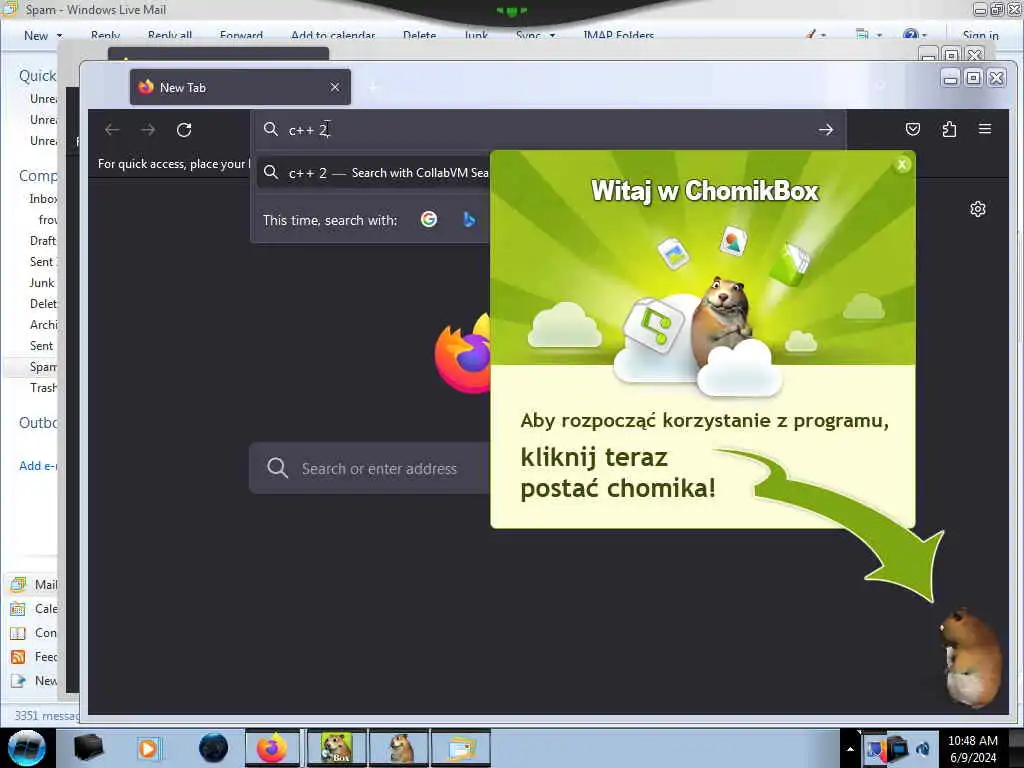Viewport: 1024px width, 768px height.
Task: Switch to Windows Live Mail taskbar button
Action: [x=461, y=748]
